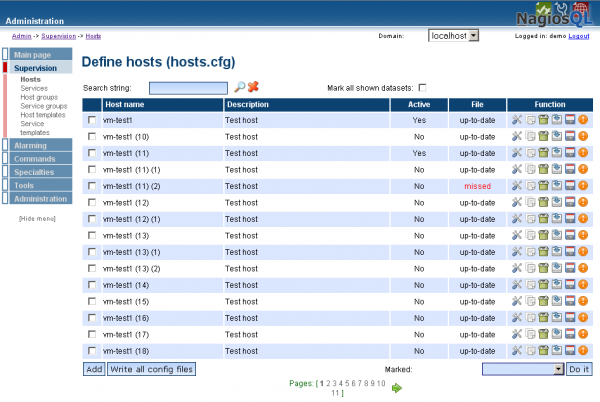Open the Domain dropdown showing localhost
Viewport: 600px width, 402px height.
453,35
